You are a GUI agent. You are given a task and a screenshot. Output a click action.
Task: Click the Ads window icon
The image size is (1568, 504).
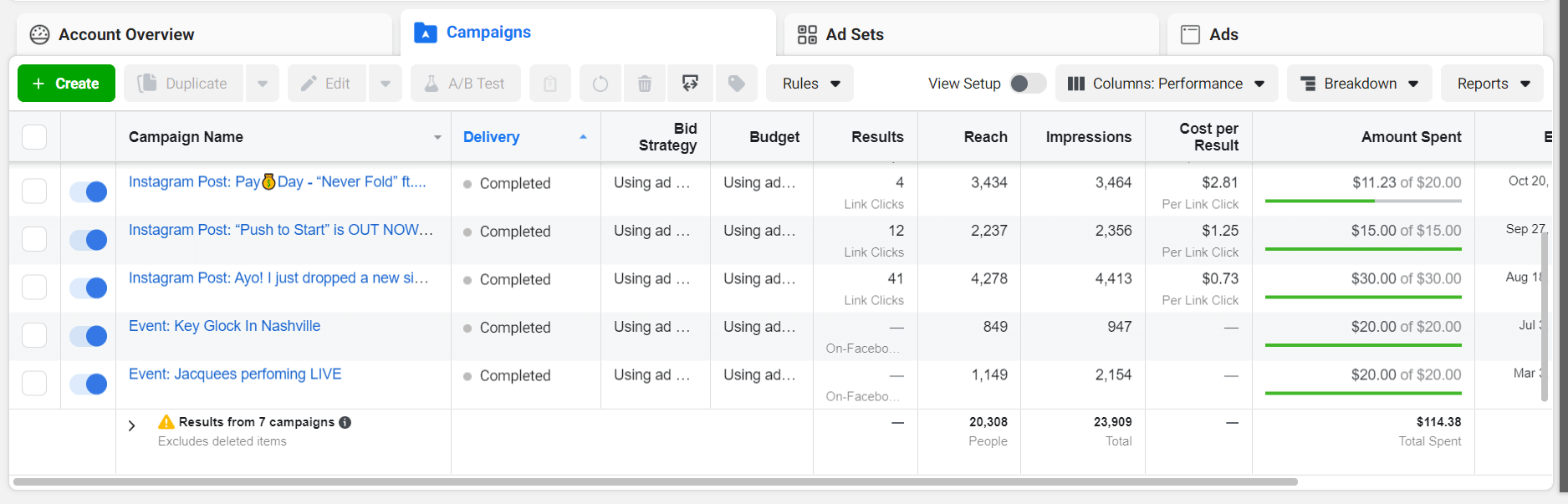click(x=1190, y=34)
